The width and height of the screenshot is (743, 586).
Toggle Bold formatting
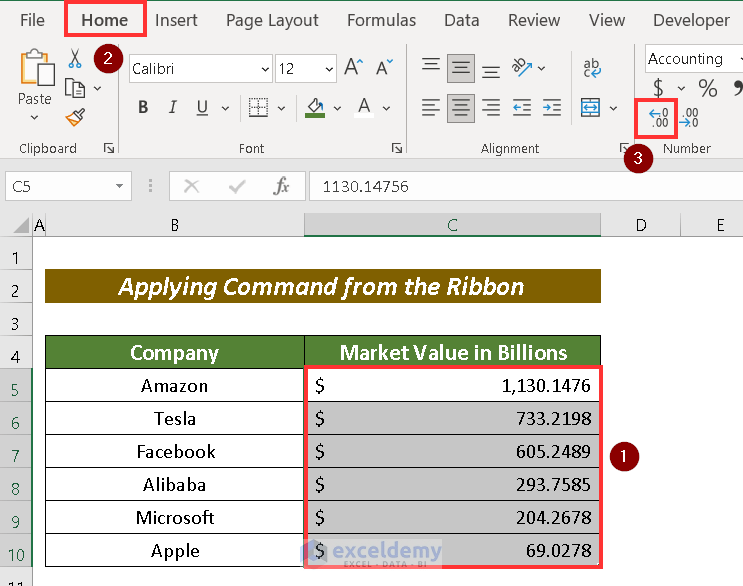click(x=143, y=108)
